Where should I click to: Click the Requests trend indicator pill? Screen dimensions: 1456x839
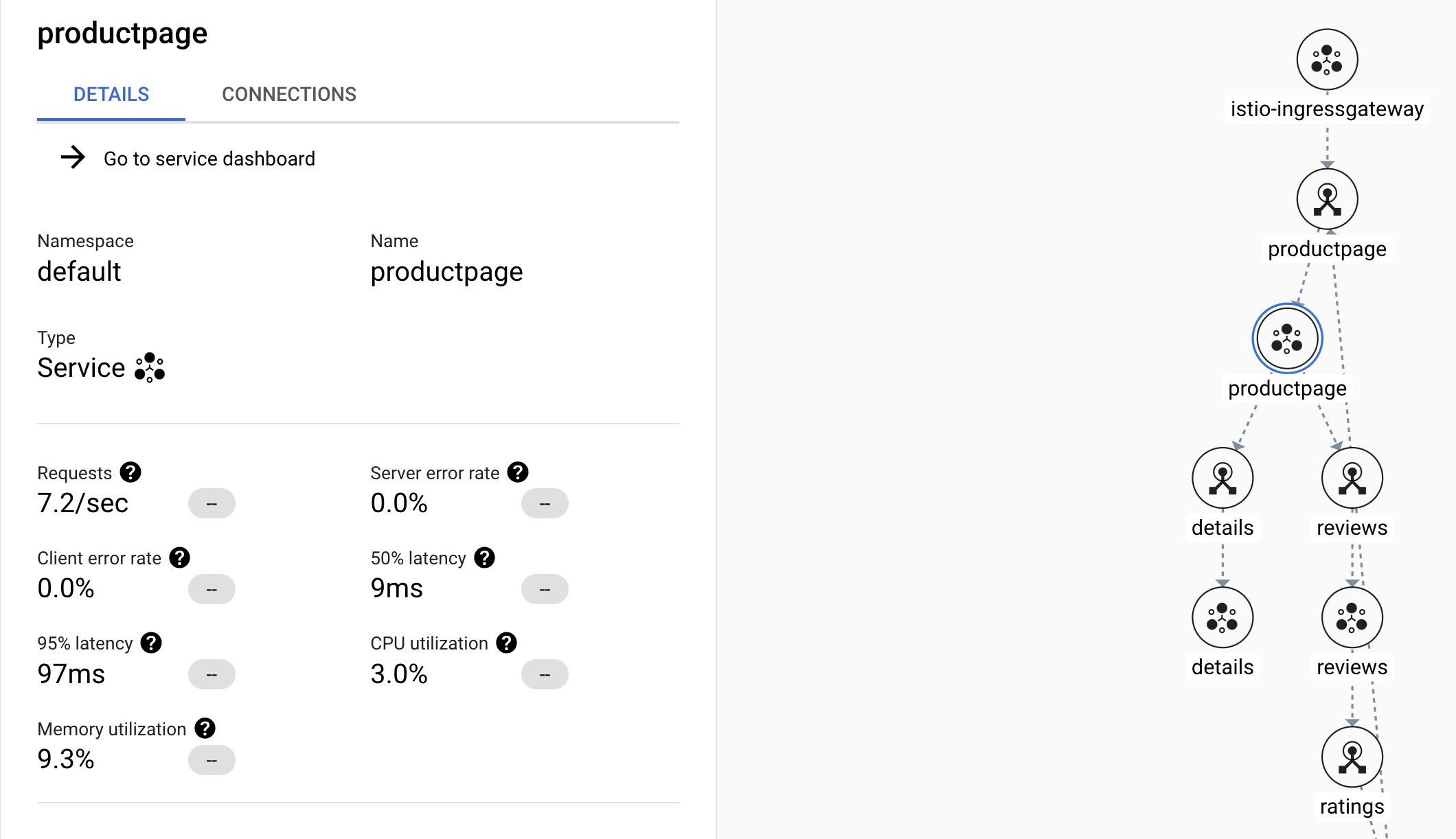tap(212, 503)
